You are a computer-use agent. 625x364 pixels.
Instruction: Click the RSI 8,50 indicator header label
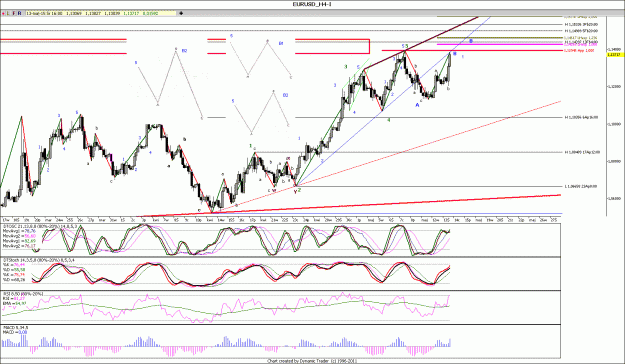(23, 294)
